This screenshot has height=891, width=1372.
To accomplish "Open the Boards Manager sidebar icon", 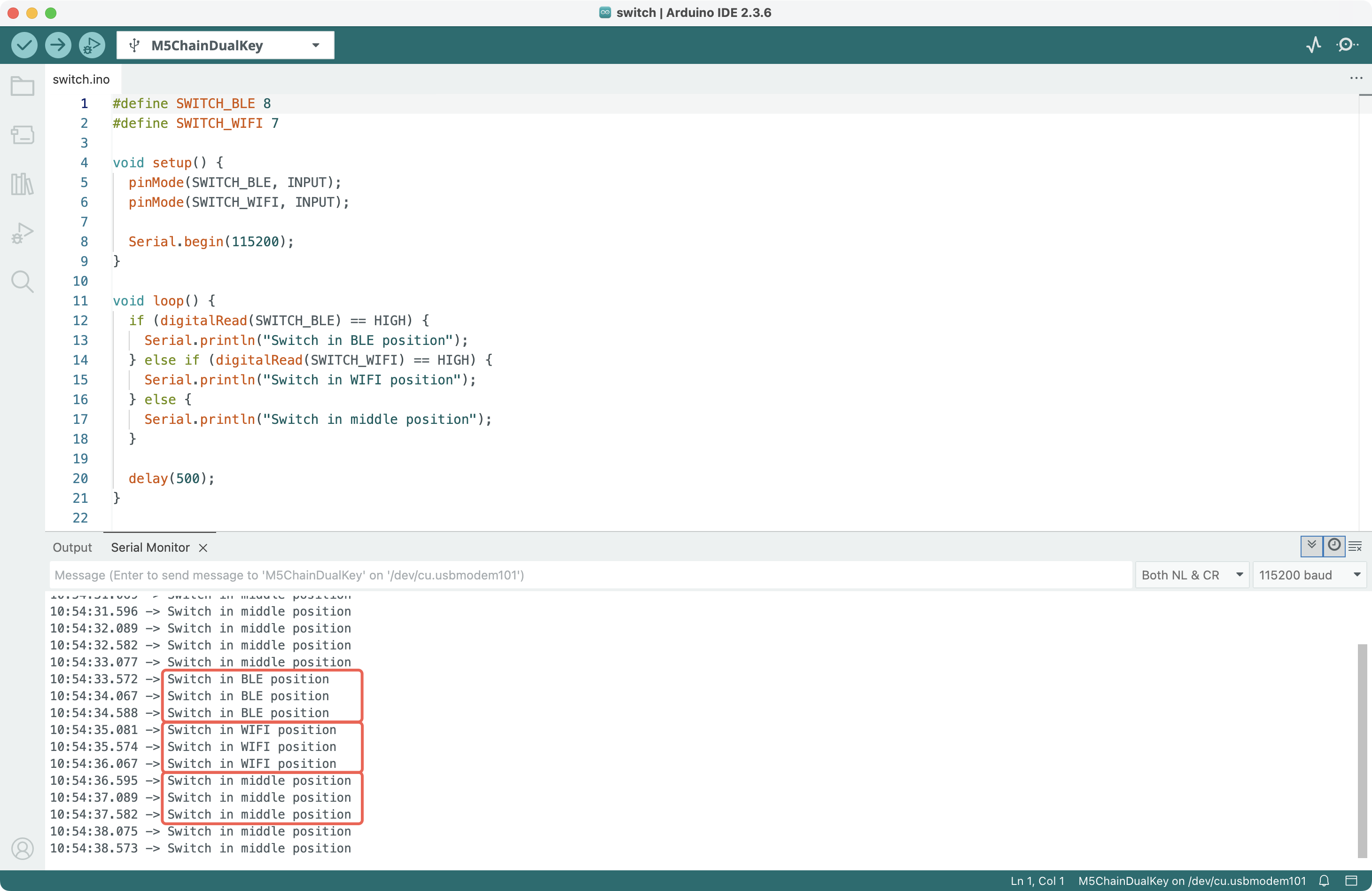I will 23,135.
